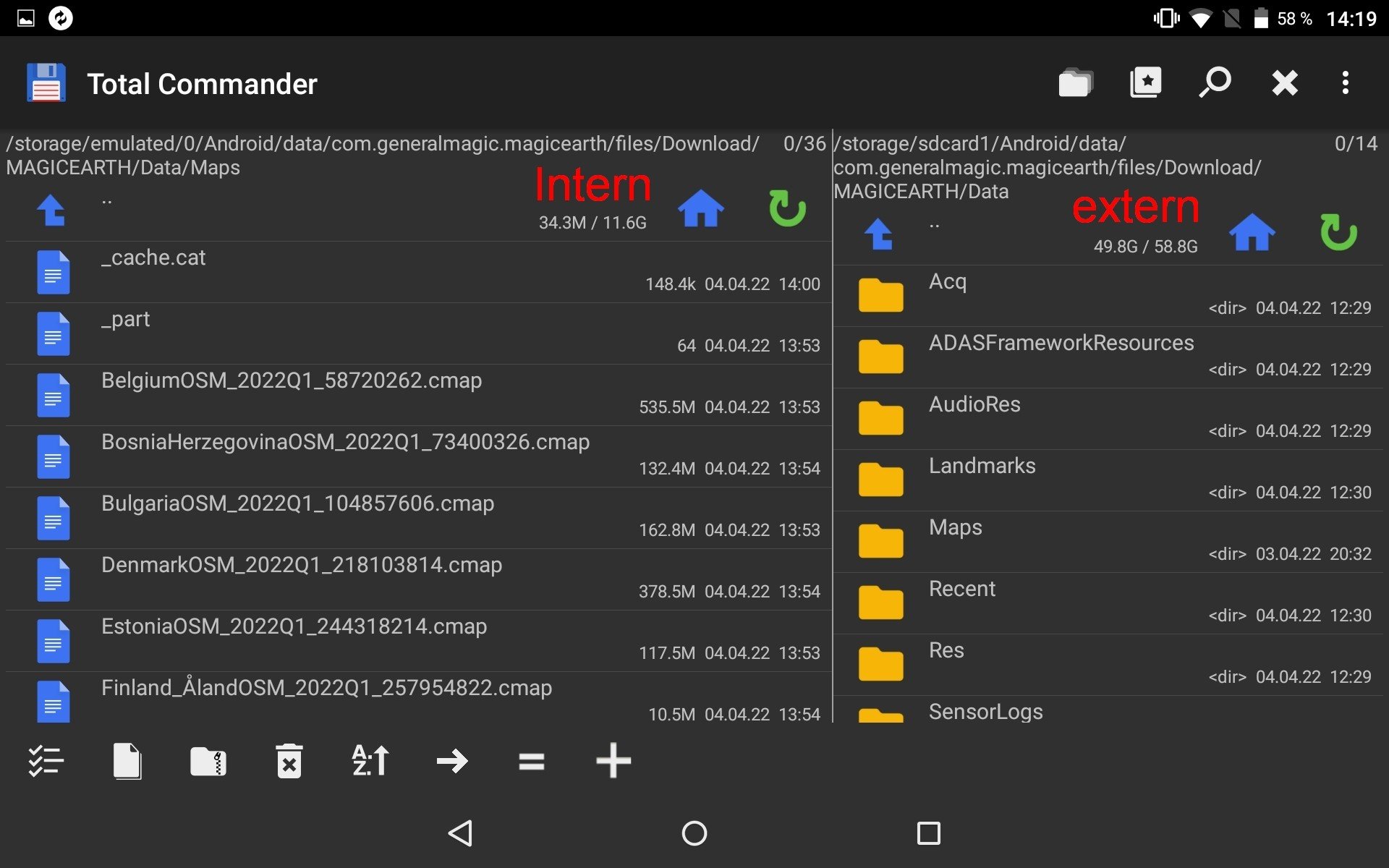Viewport: 1389px width, 868px height.
Task: Tap the Android home circle button
Action: tap(694, 833)
